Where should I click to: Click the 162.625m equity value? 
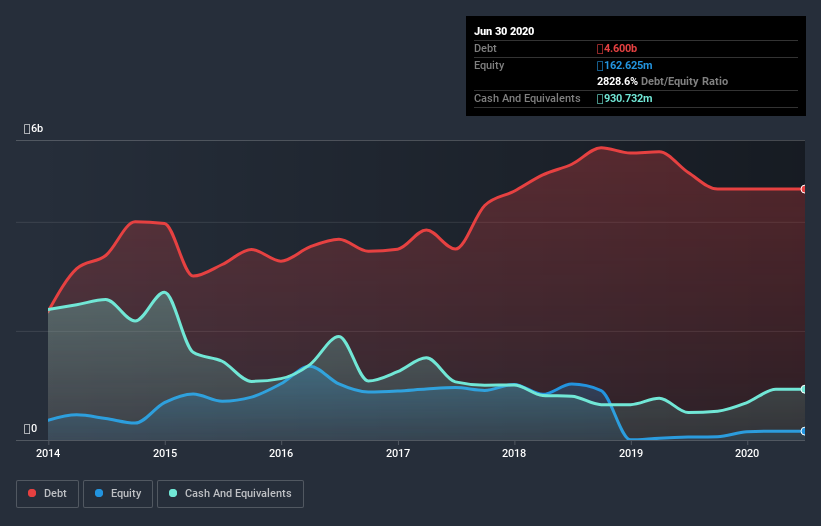point(625,65)
